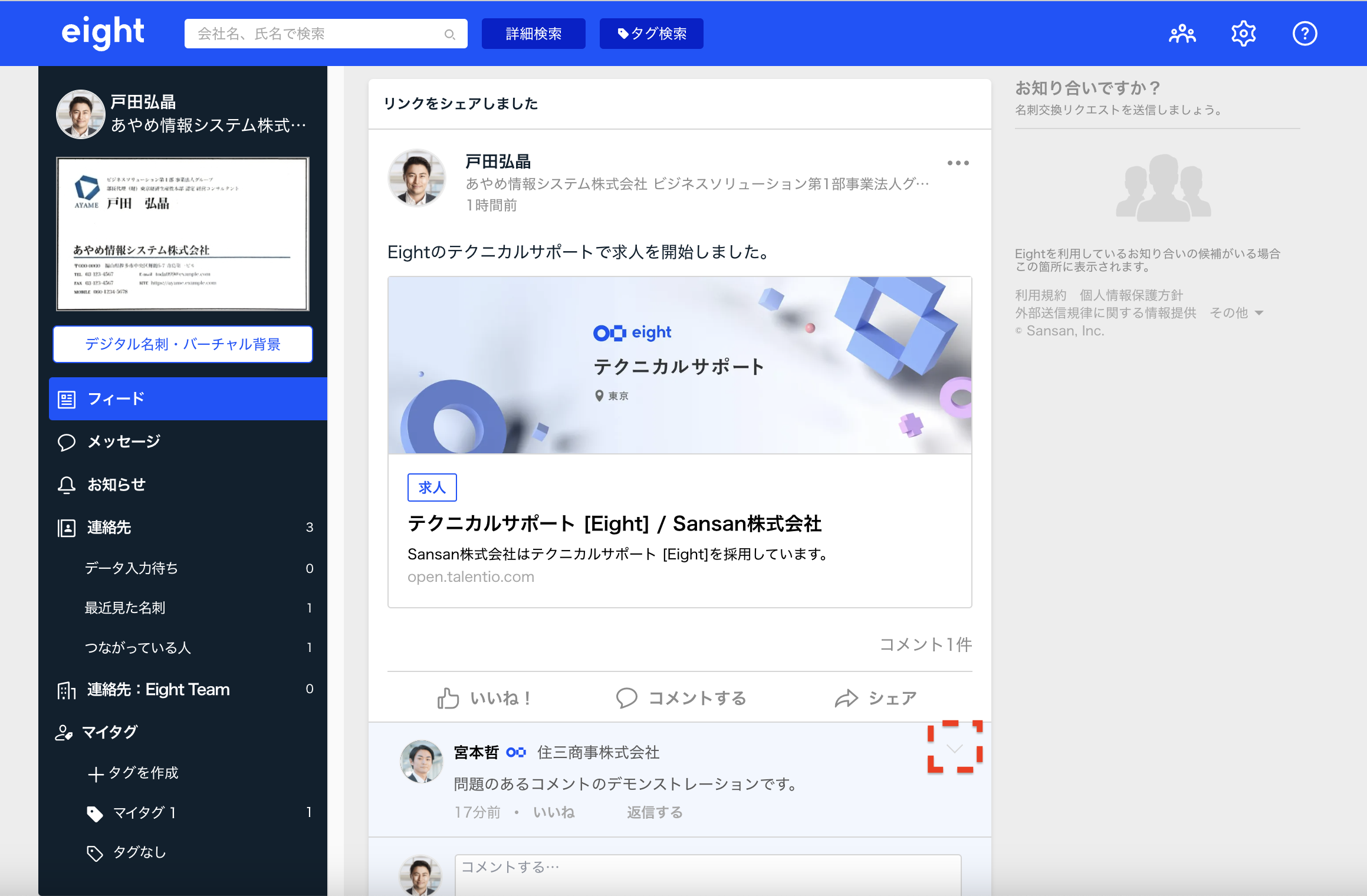Click the 詳細検索 button

tap(533, 34)
